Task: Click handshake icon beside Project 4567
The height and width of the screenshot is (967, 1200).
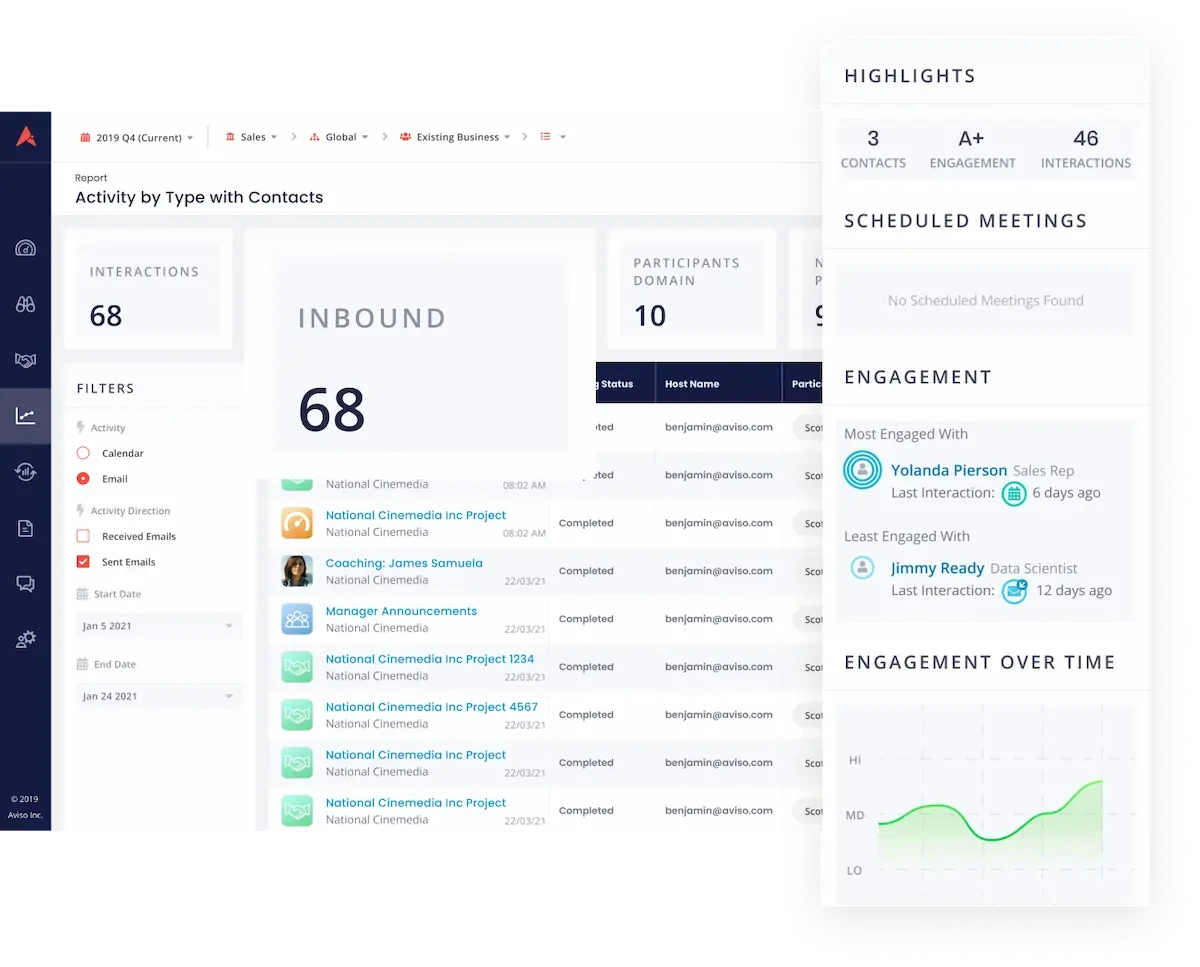Action: [297, 715]
